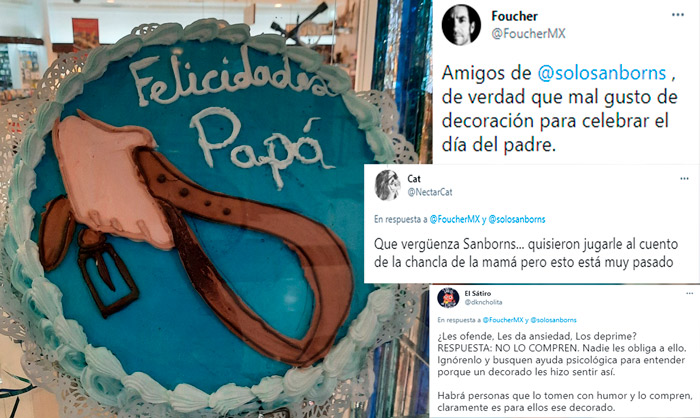Image resolution: width=700 pixels, height=418 pixels.
Task: Open the more options menu on Foucher's tweet
Action: pos(678,15)
